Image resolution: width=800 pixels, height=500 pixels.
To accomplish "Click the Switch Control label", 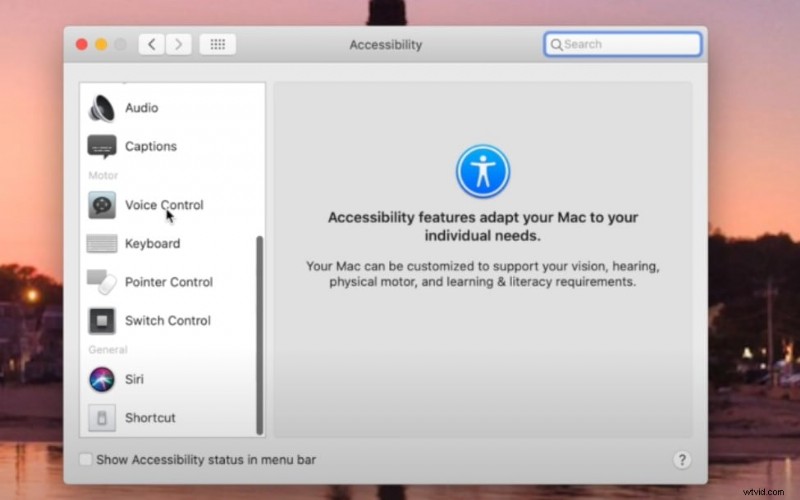I will click(x=168, y=320).
